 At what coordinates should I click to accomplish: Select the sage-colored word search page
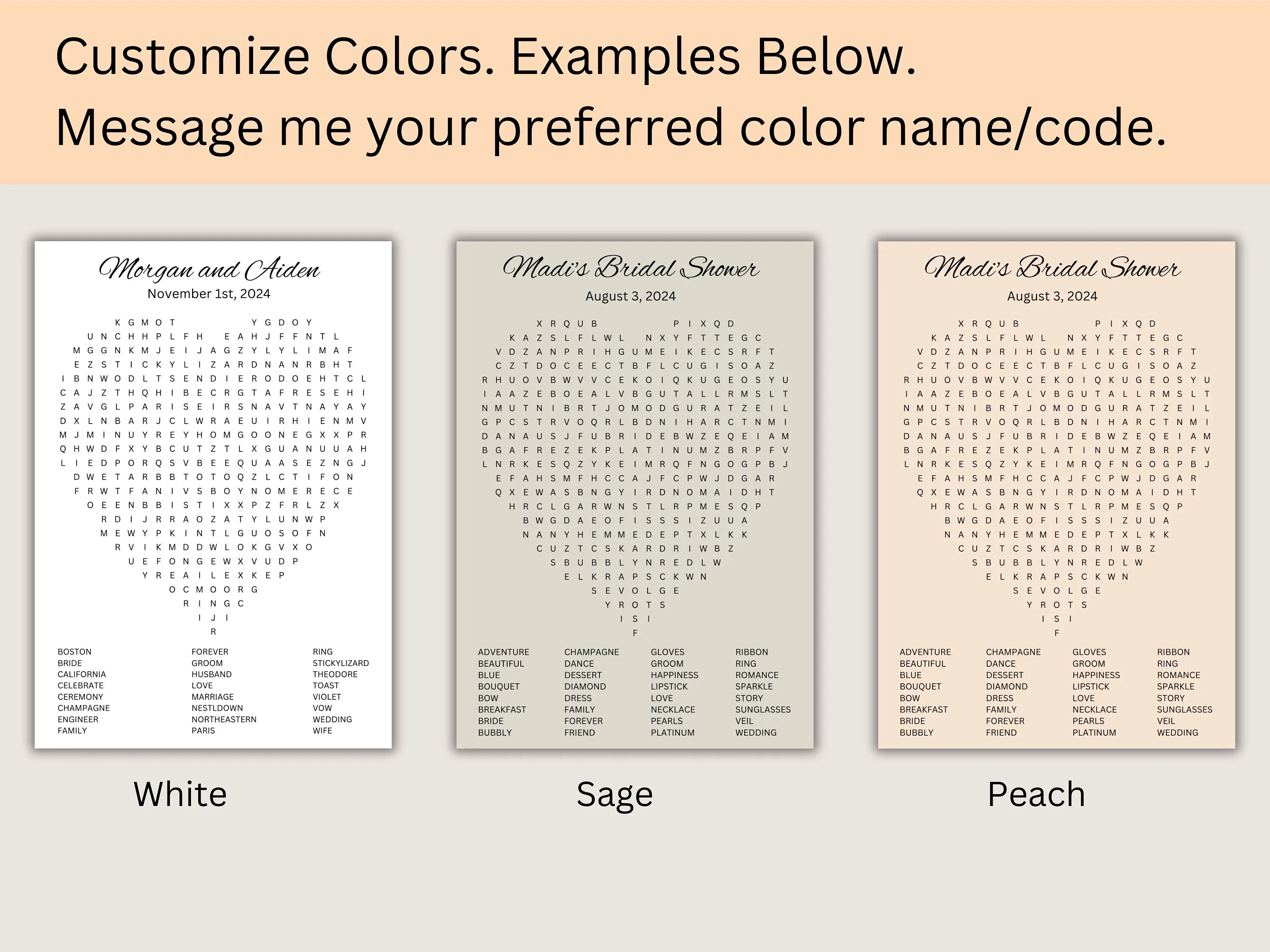635,495
